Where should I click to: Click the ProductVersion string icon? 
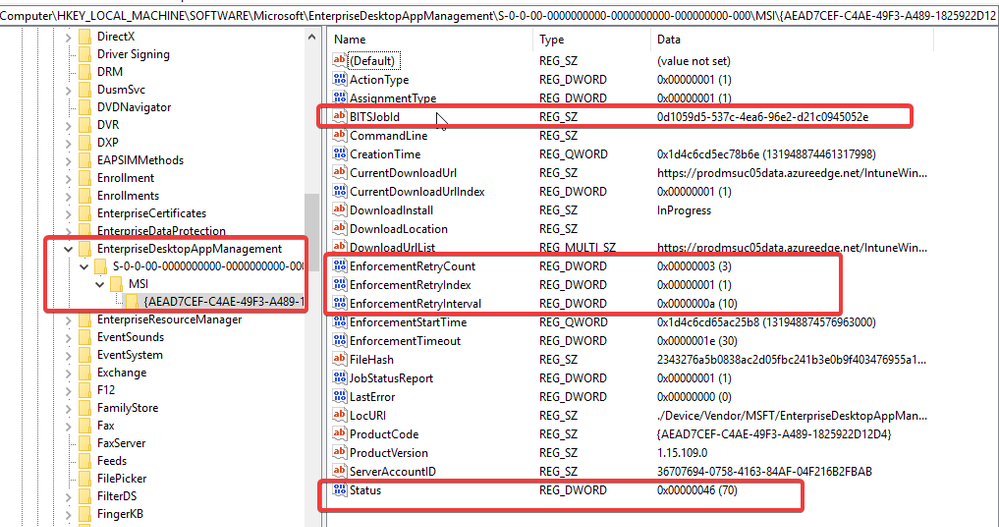point(340,452)
